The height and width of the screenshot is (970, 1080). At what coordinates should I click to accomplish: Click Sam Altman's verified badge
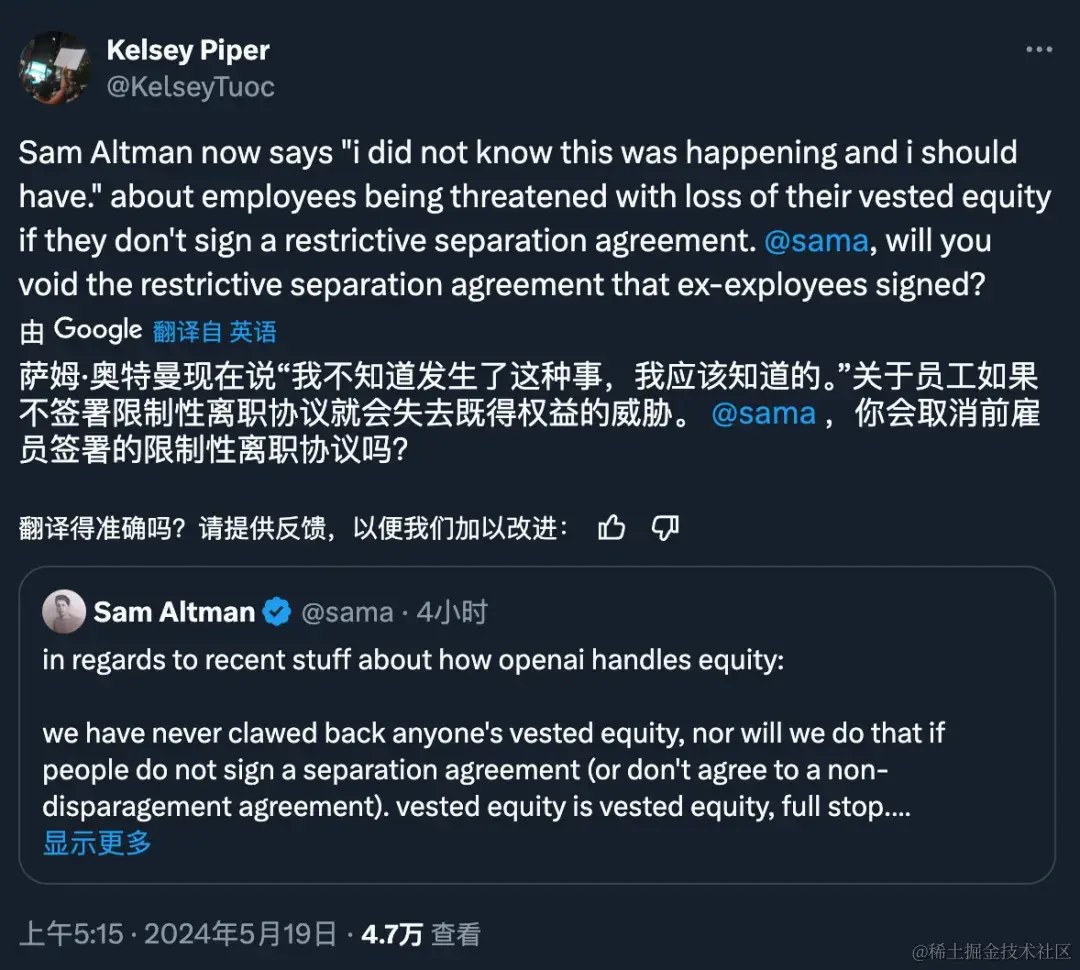point(276,611)
